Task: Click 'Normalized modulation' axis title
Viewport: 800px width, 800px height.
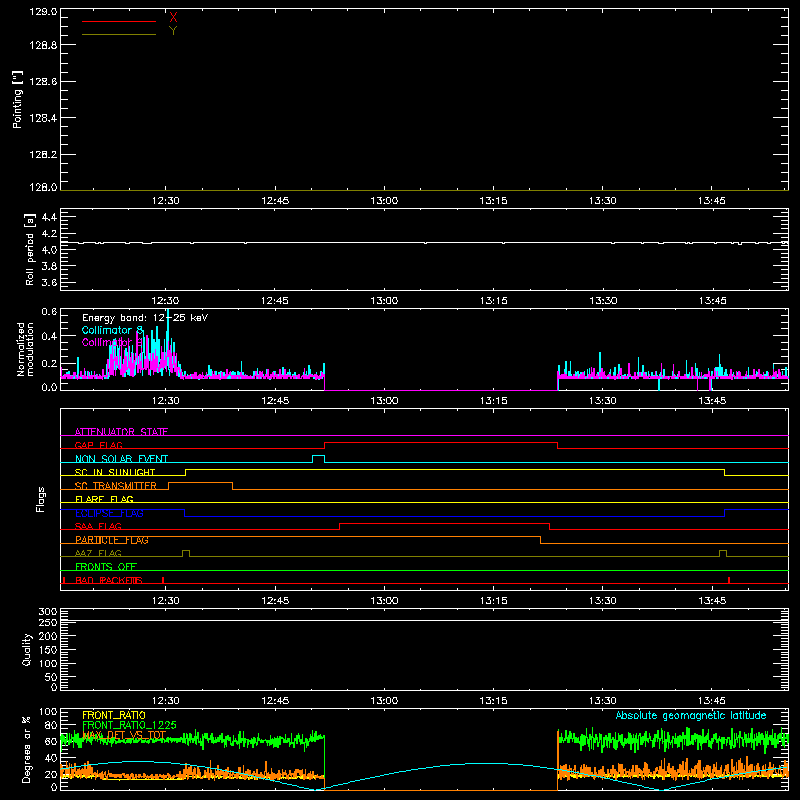Action: tap(25, 349)
